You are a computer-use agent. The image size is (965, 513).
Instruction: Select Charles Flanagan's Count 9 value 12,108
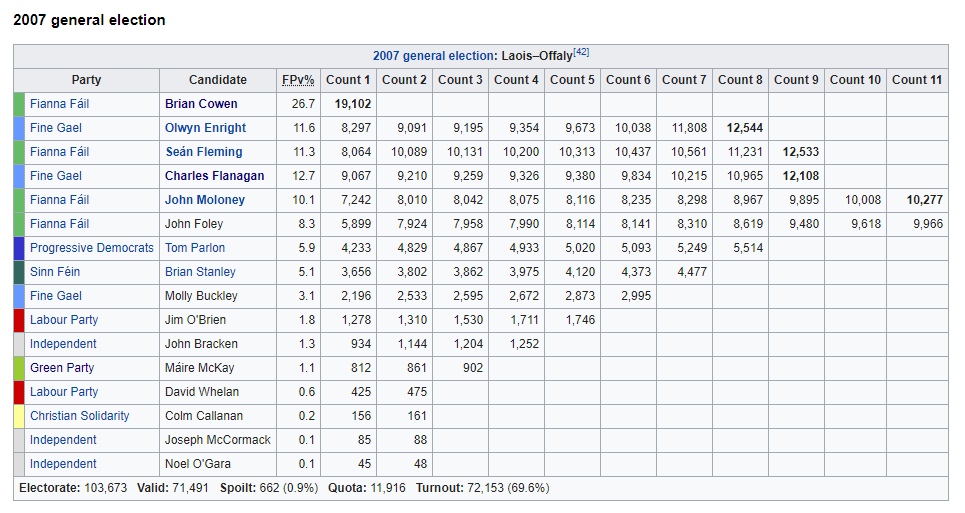tap(801, 176)
